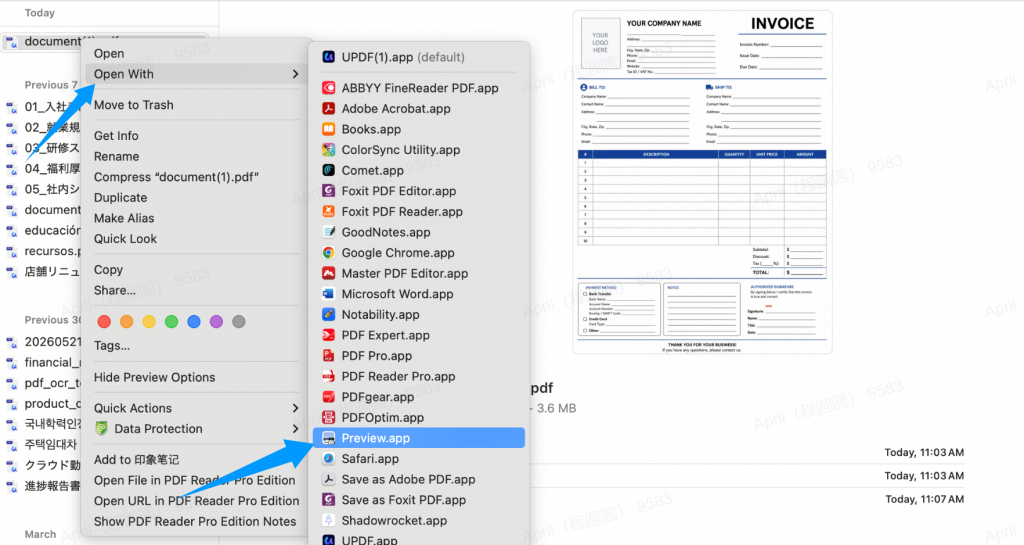The image size is (1024, 545).
Task: Expand the Quick Actions submenu arrow
Action: [295, 408]
